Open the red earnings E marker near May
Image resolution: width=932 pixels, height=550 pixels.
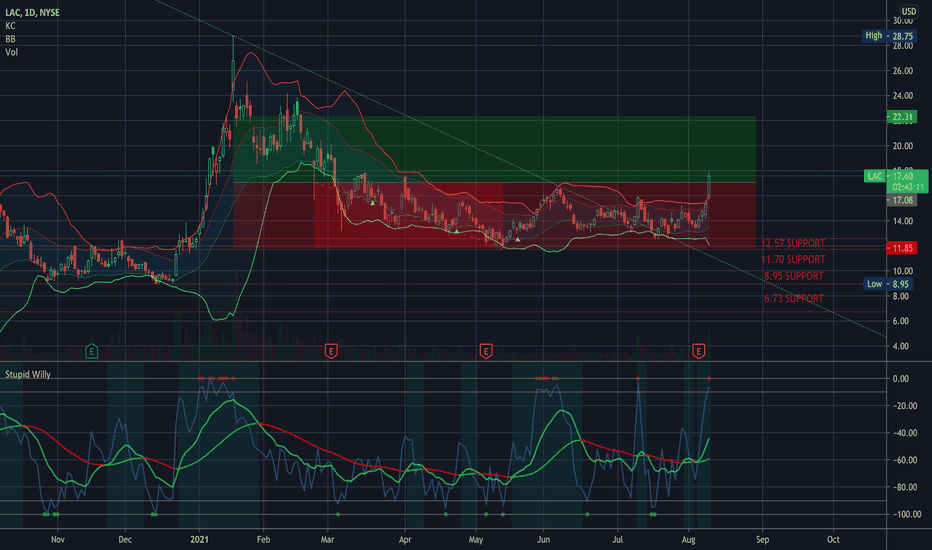tap(486, 351)
